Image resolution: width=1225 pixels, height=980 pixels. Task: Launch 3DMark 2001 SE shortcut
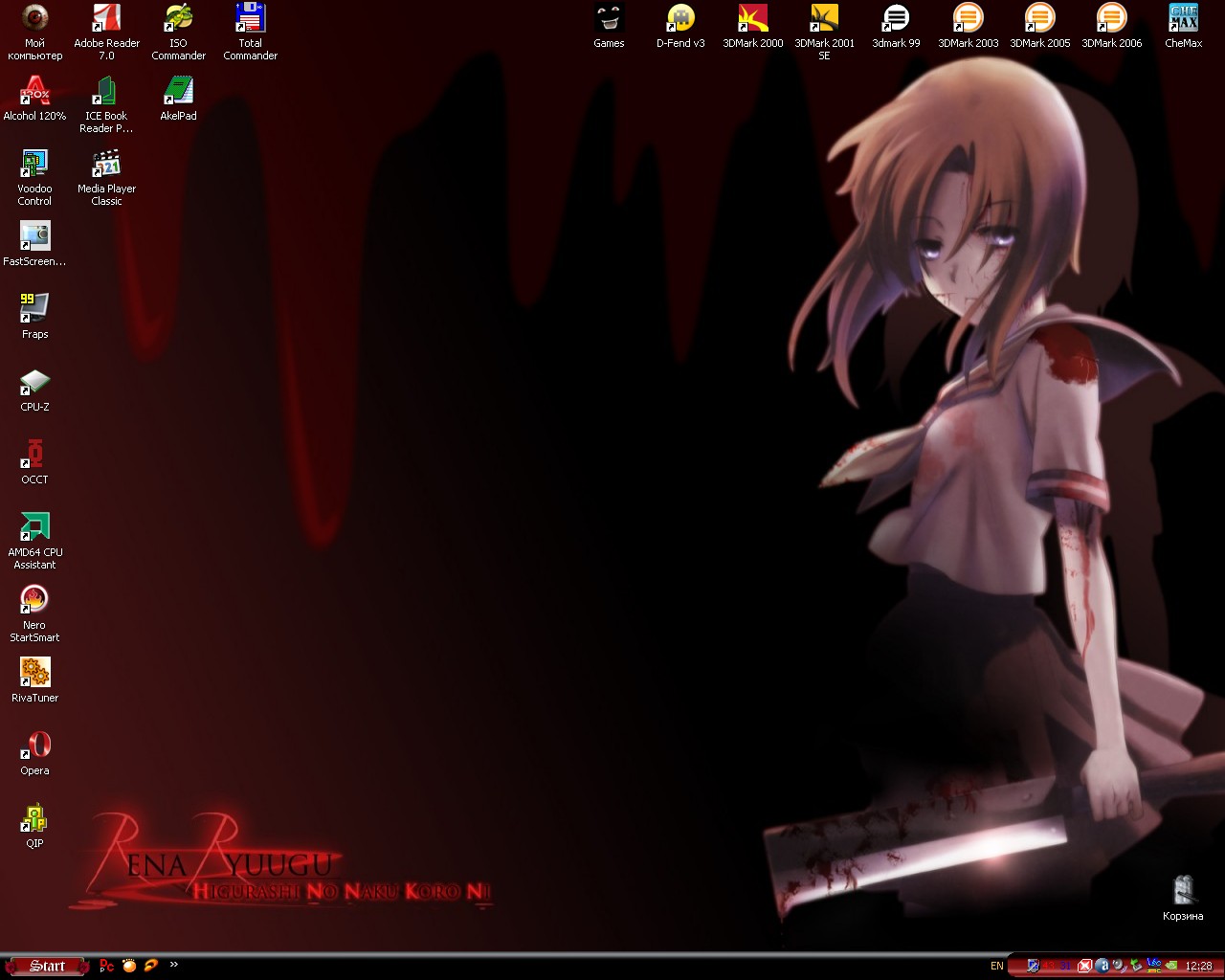[824, 32]
